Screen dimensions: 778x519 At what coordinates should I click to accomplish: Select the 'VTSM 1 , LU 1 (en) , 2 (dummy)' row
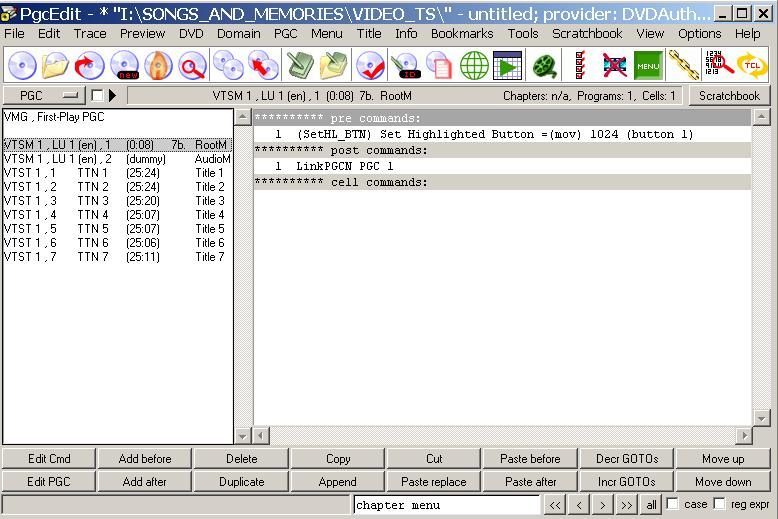[117, 159]
